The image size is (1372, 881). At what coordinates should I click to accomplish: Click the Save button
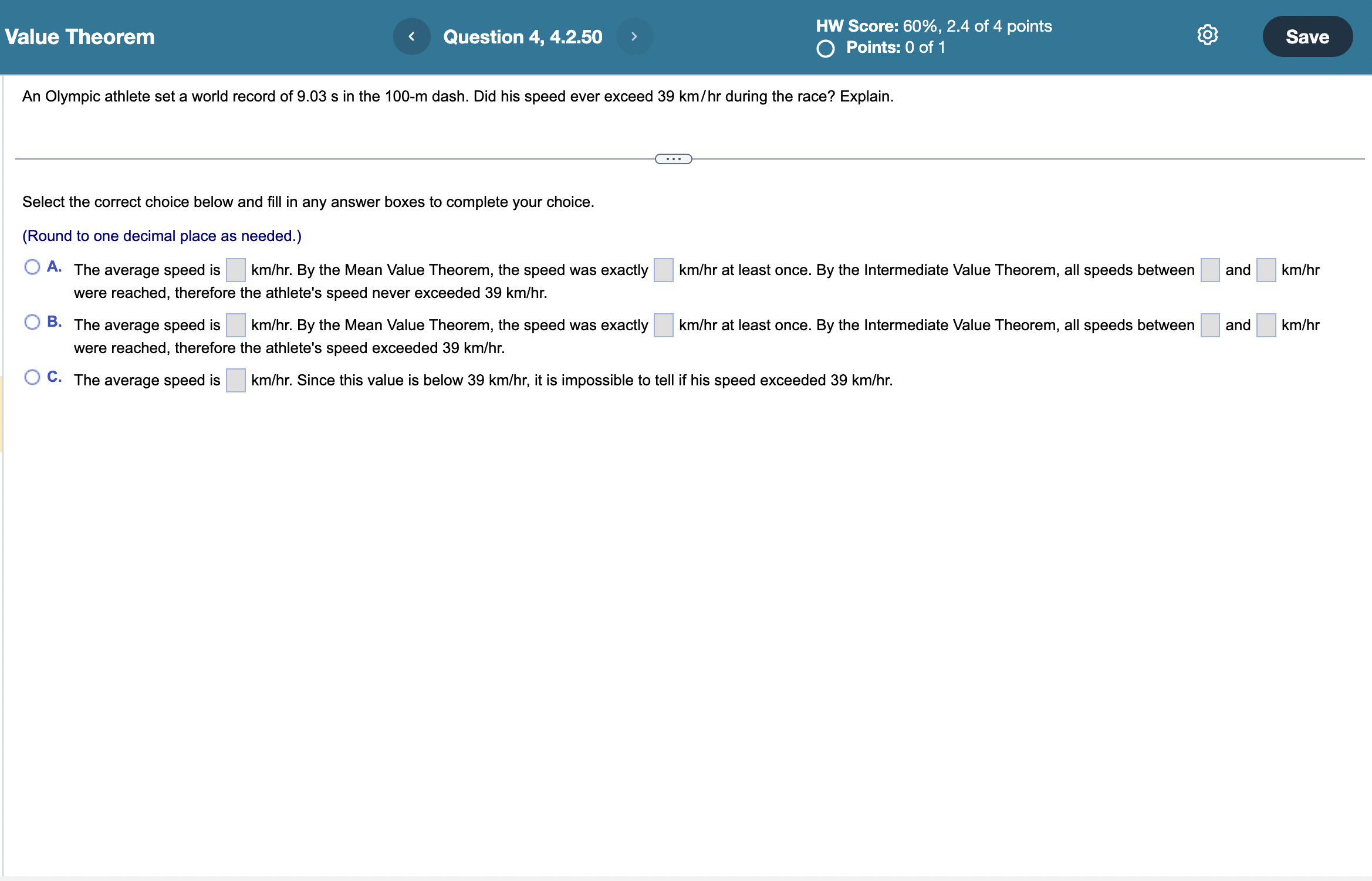coord(1307,36)
